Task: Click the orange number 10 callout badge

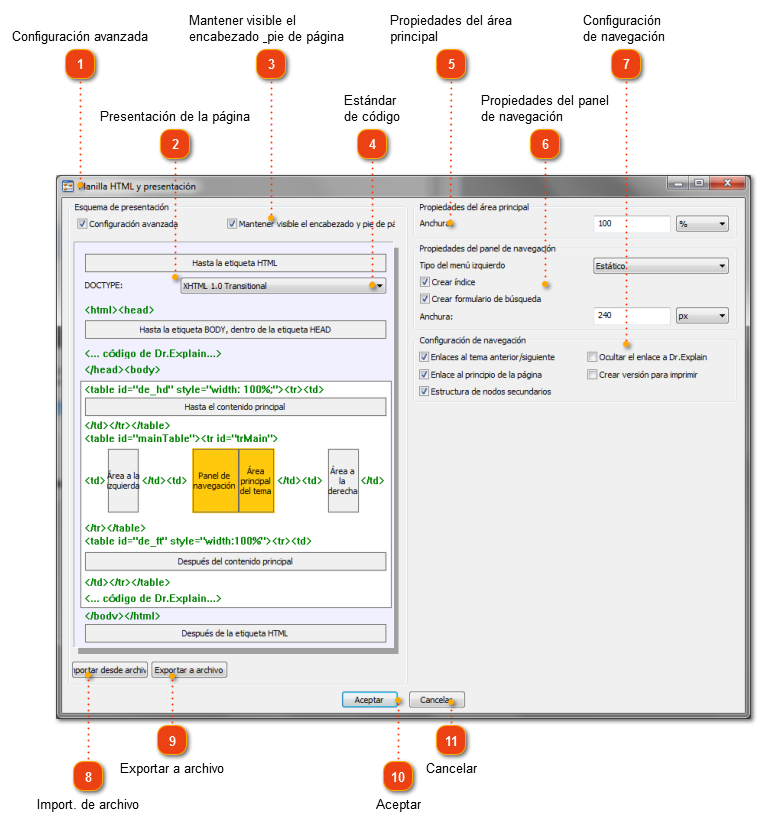Action: pos(398,777)
